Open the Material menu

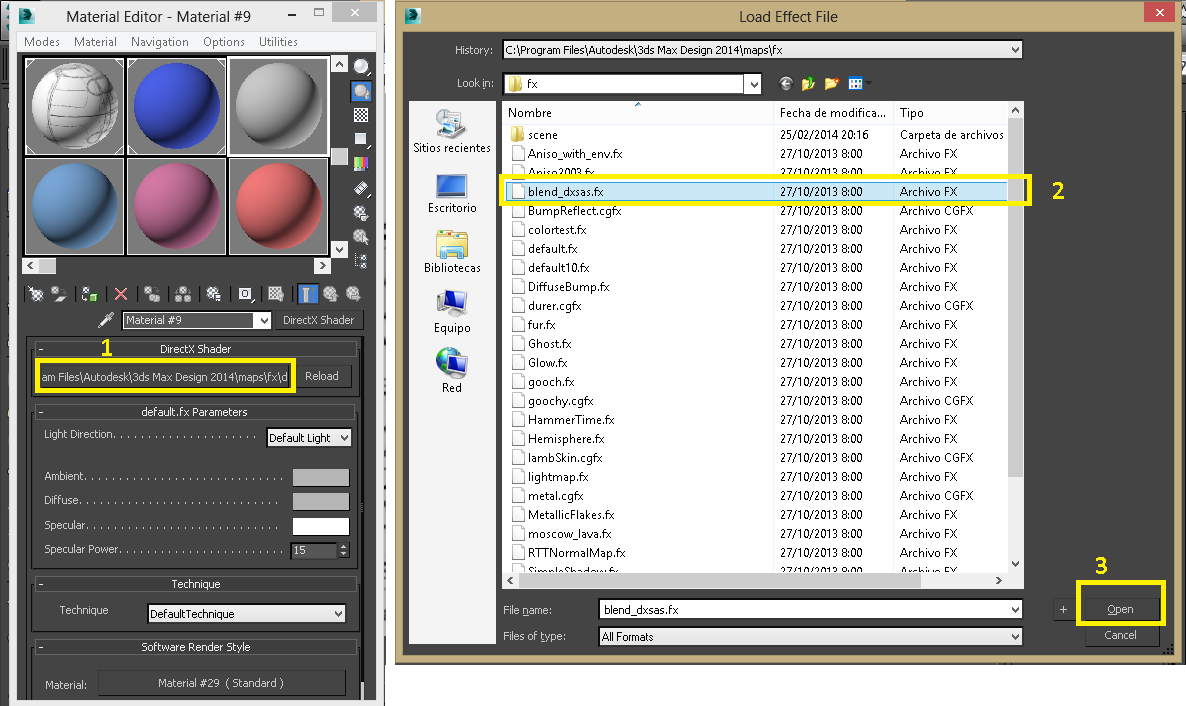[x=95, y=42]
